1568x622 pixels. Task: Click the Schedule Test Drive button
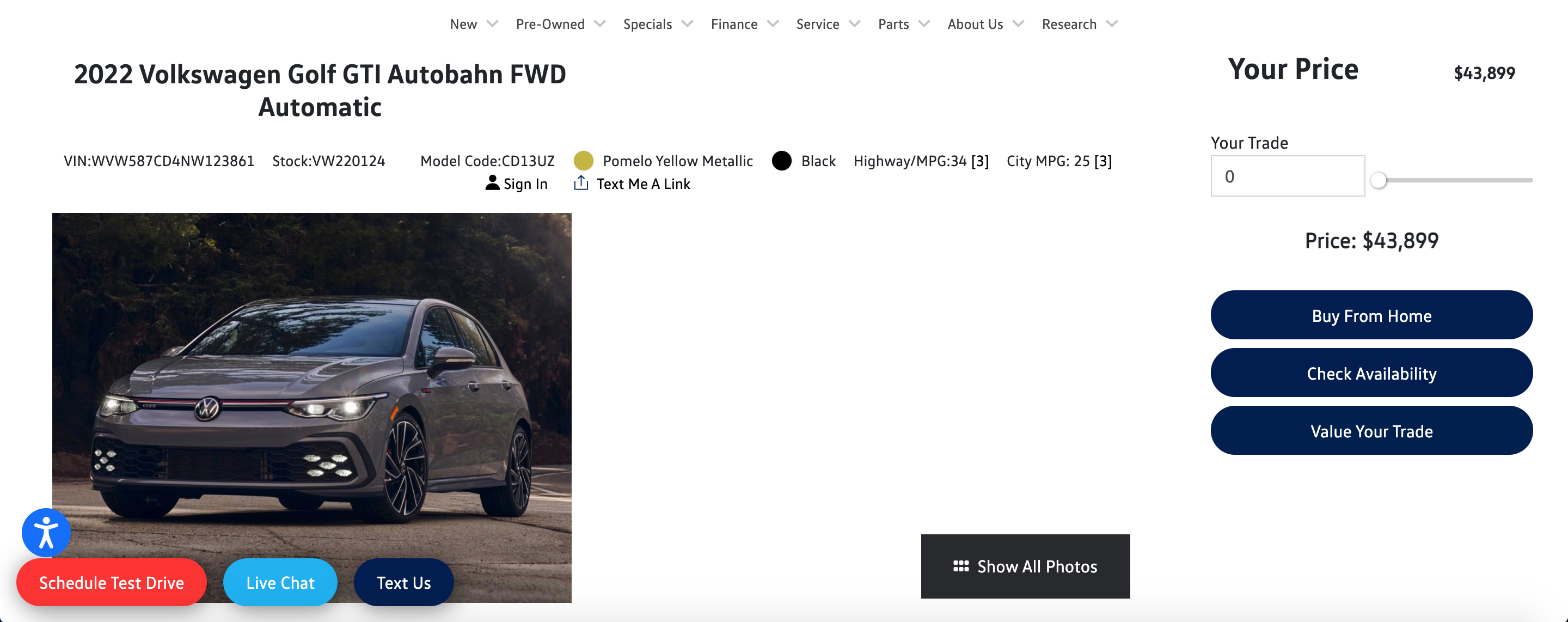[x=112, y=582]
